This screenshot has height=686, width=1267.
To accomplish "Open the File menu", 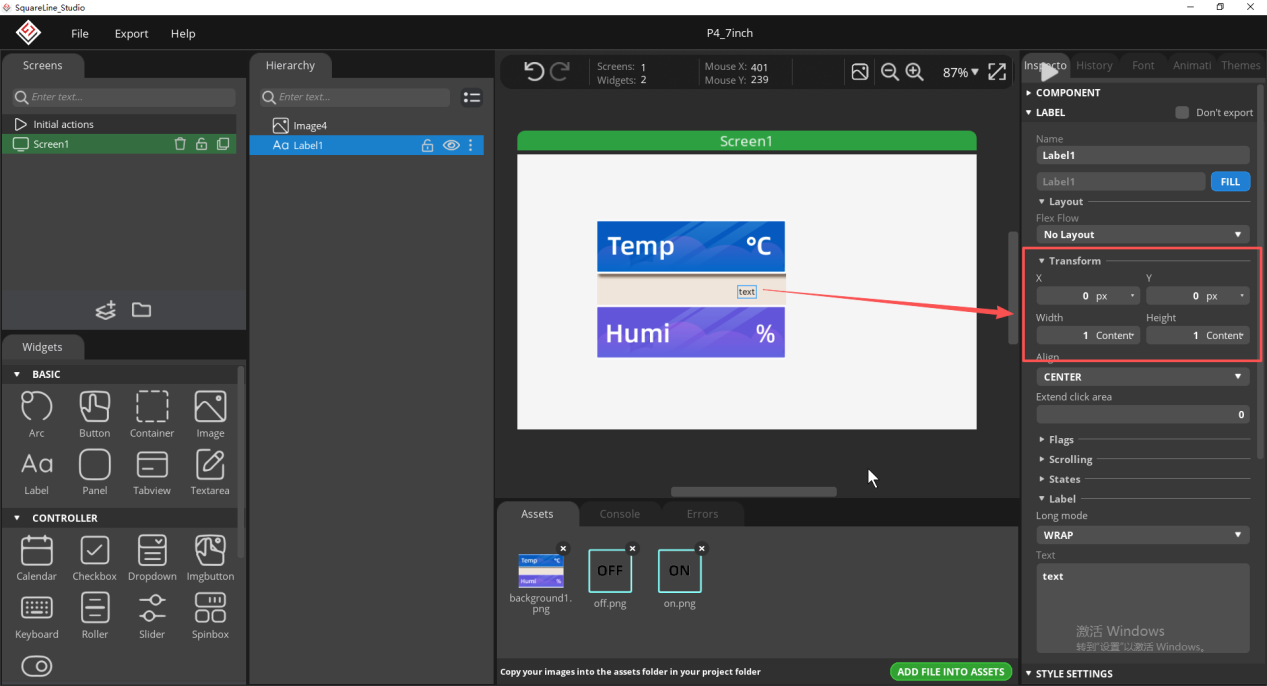I will pos(80,34).
